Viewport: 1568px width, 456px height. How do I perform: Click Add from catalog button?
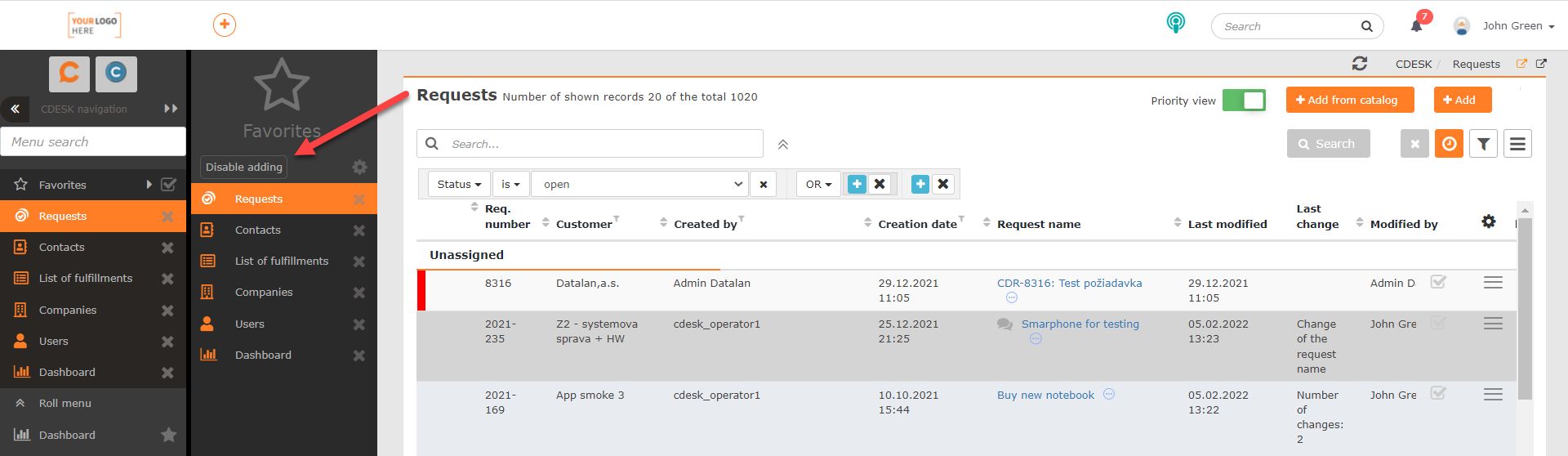[1350, 100]
